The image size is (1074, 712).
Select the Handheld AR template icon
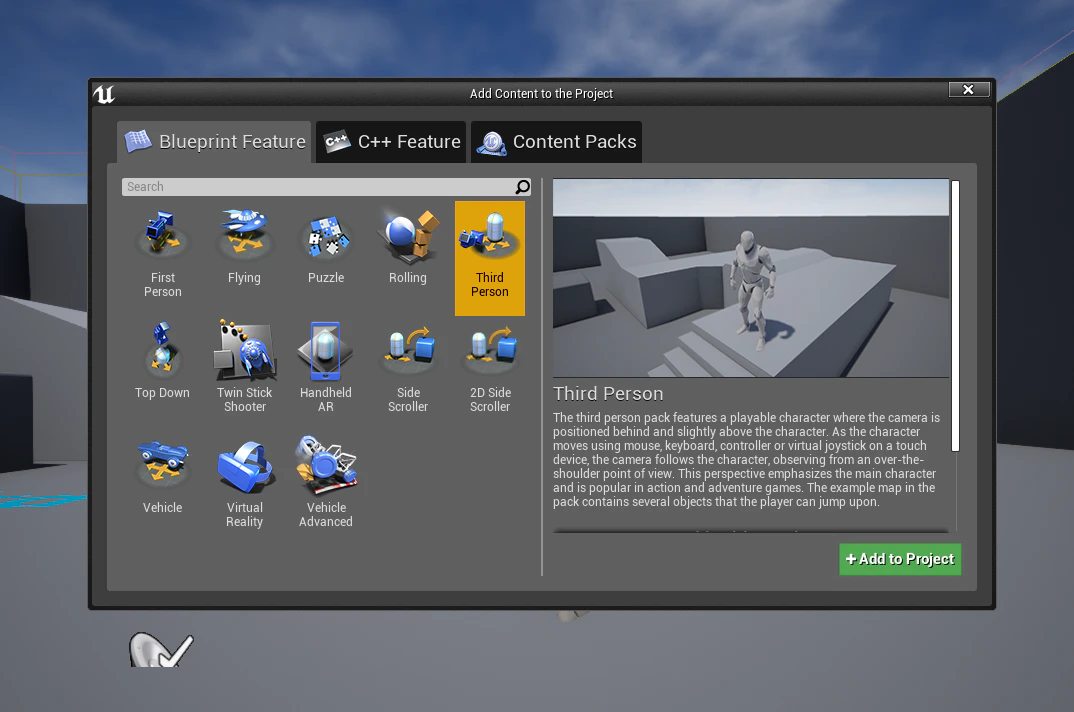pos(325,349)
